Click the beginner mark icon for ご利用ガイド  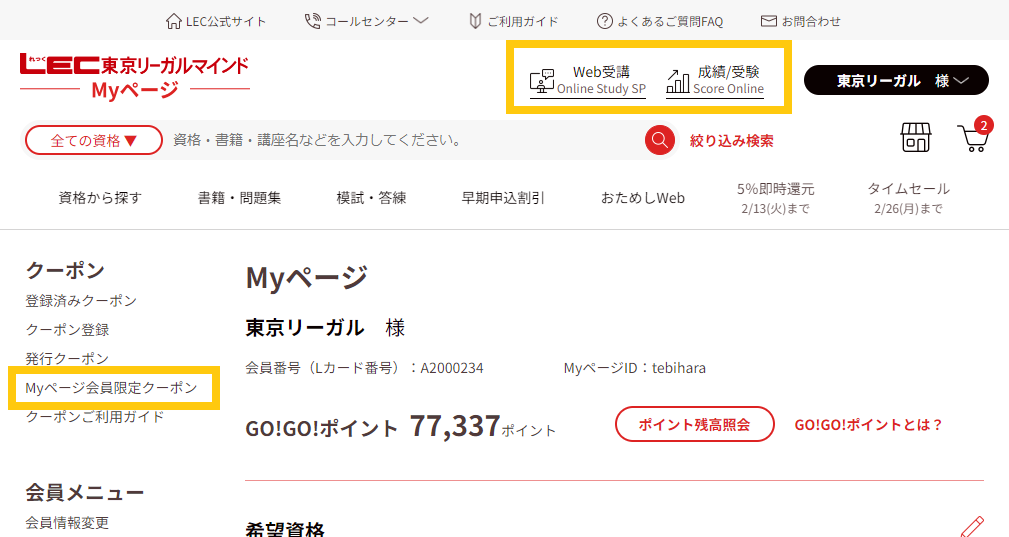point(475,21)
